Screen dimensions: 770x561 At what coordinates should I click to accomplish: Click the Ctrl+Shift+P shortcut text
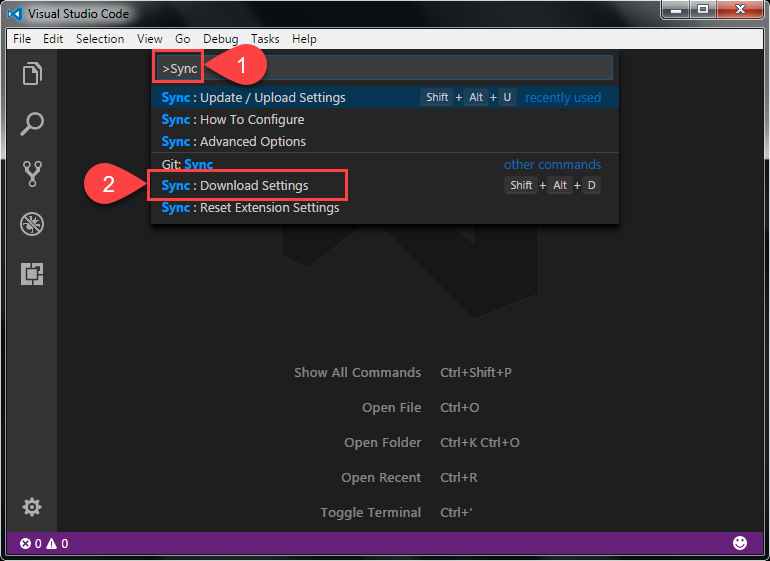[476, 372]
